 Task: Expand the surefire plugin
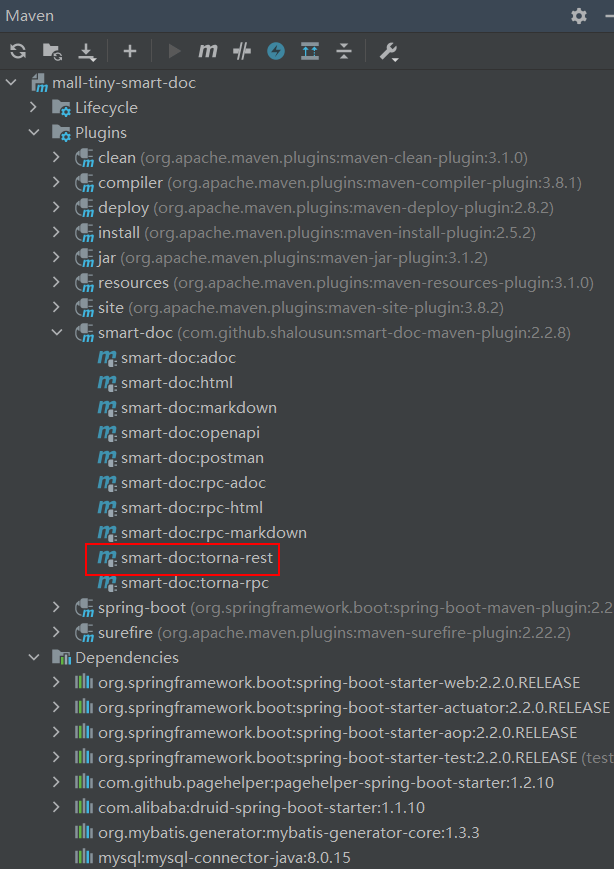(56, 632)
